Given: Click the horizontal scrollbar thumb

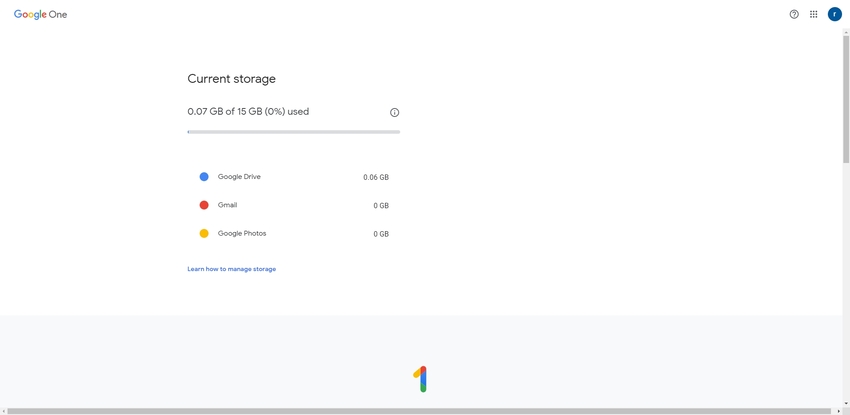Looking at the screenshot, I should click(418, 411).
